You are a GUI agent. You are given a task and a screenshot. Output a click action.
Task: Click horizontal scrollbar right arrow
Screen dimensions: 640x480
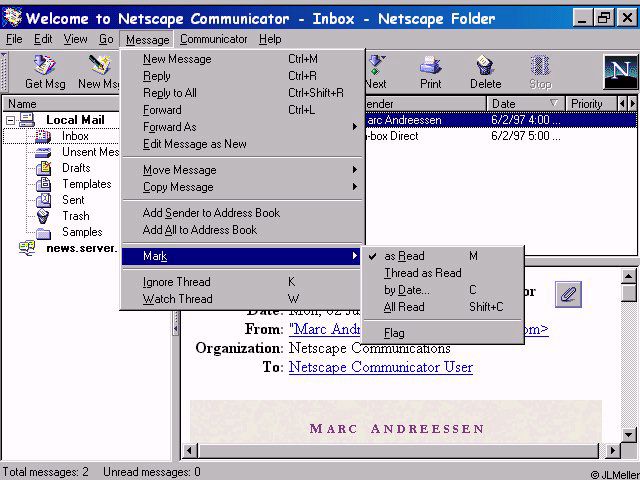612,451
